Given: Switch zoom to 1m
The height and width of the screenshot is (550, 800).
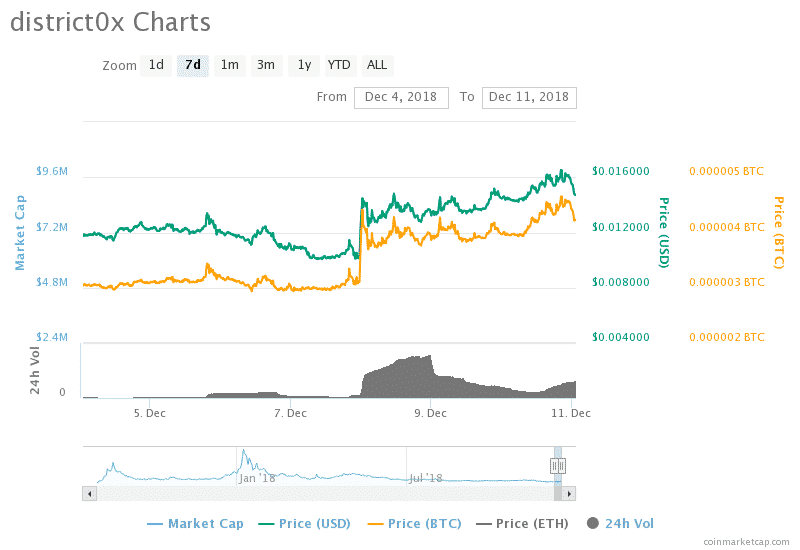Looking at the screenshot, I should [x=230, y=66].
